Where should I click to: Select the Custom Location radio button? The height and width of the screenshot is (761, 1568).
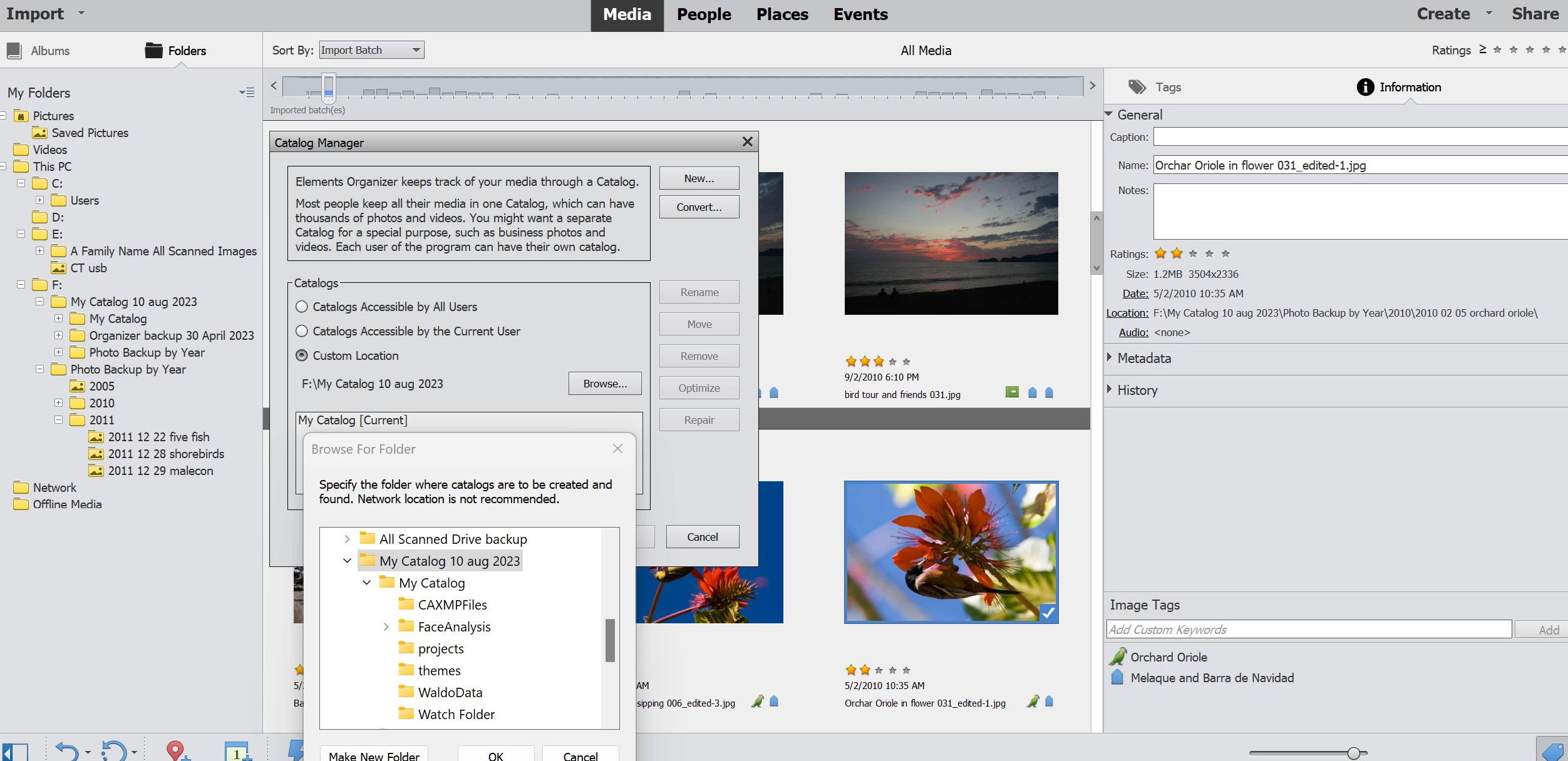(302, 355)
